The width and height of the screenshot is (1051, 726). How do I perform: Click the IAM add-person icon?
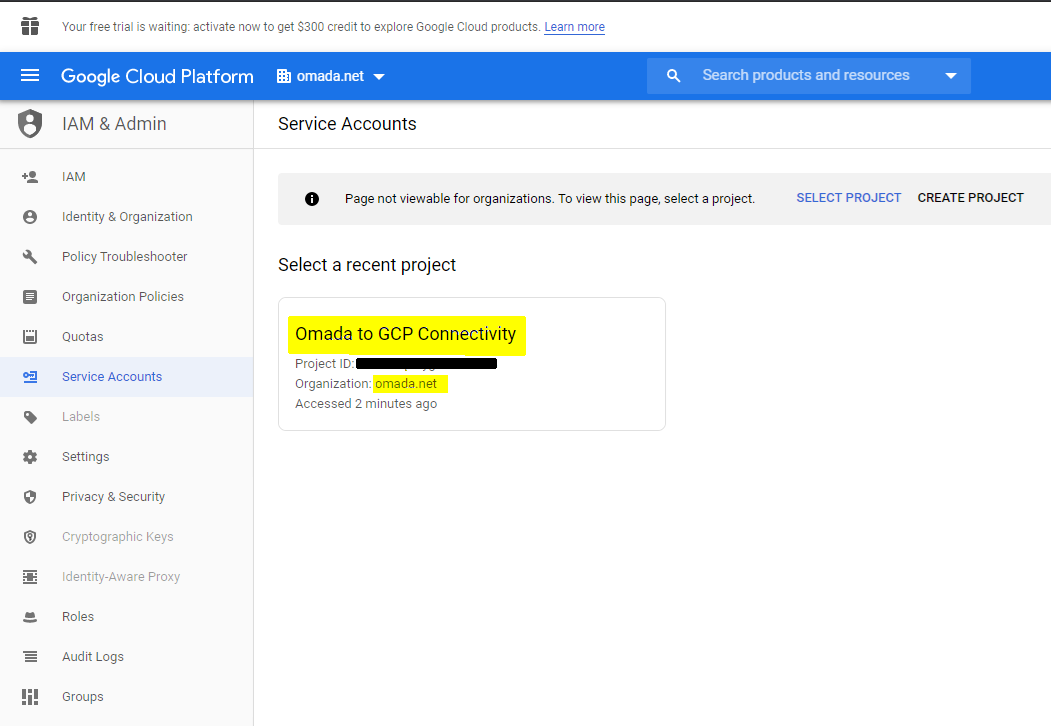[29, 177]
